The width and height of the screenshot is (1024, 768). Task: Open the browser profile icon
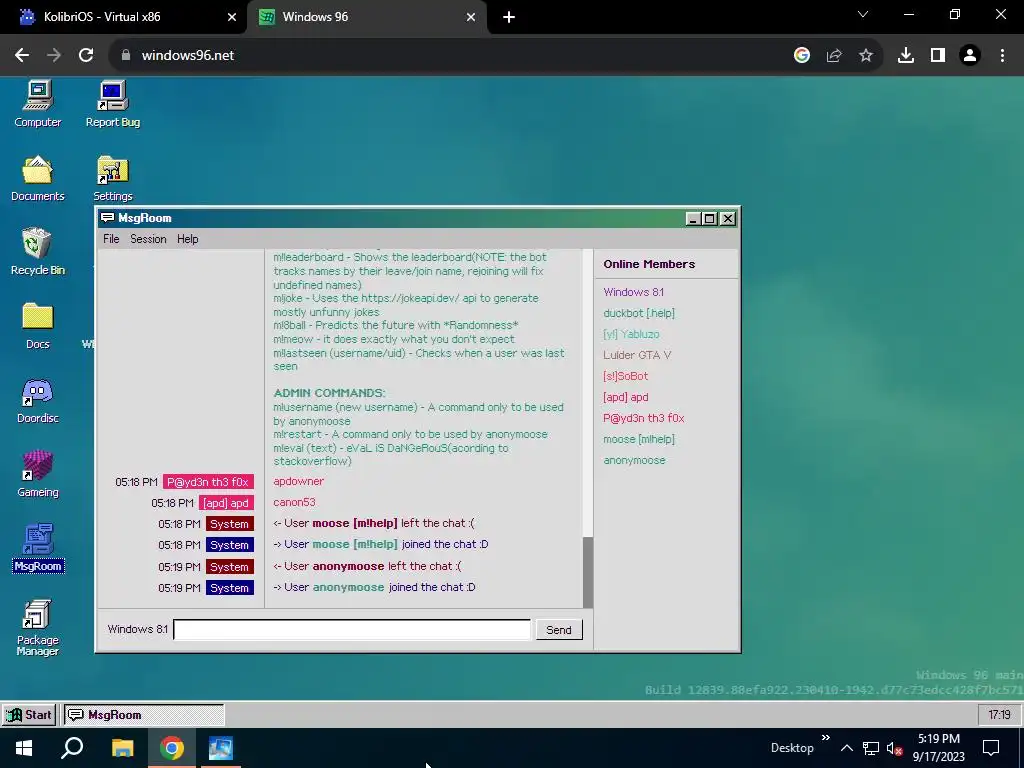[970, 56]
